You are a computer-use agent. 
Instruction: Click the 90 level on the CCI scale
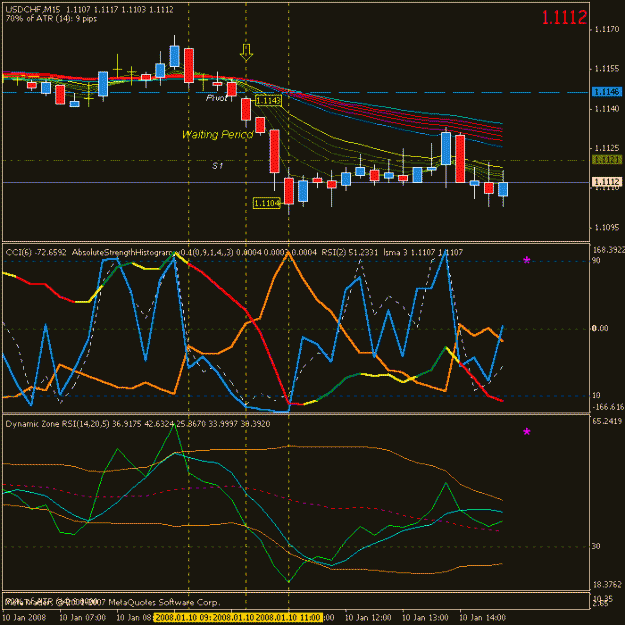(597, 261)
